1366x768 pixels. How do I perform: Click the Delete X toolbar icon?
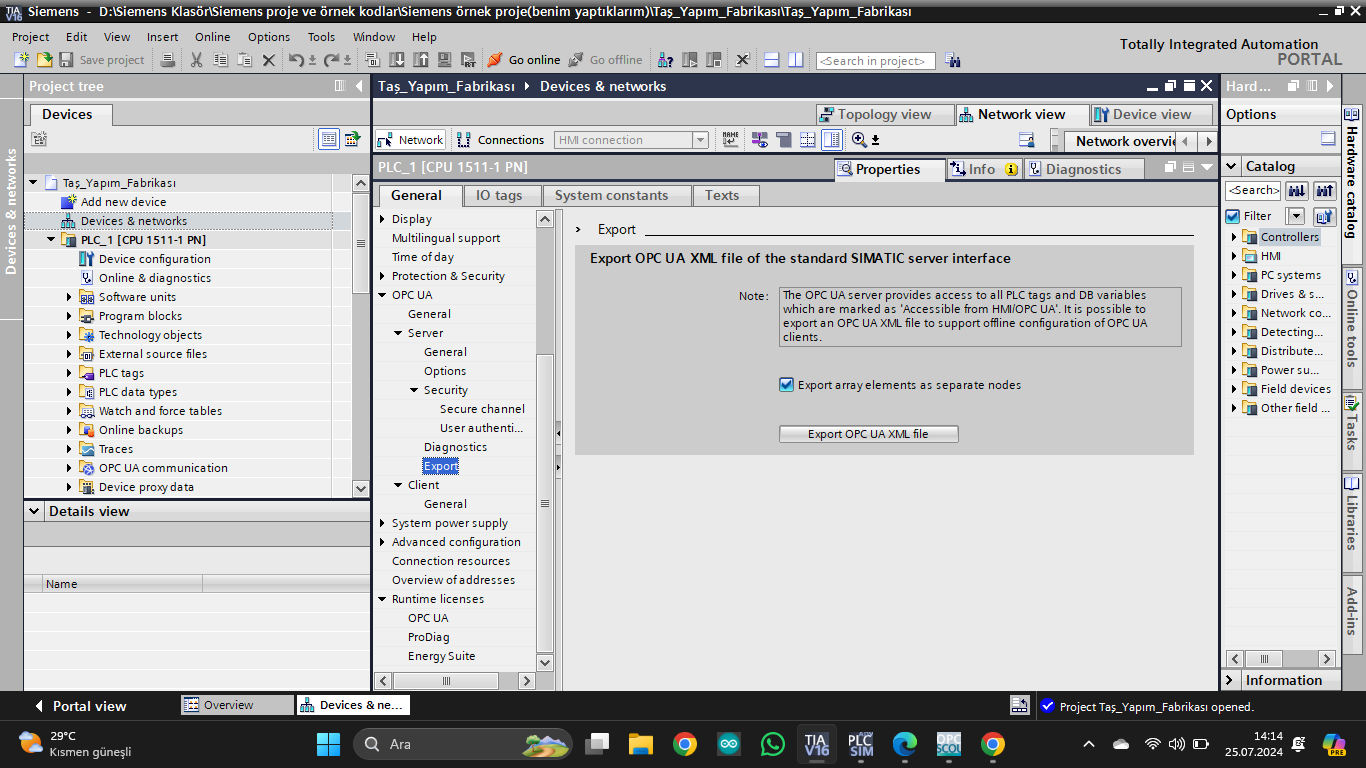point(268,60)
